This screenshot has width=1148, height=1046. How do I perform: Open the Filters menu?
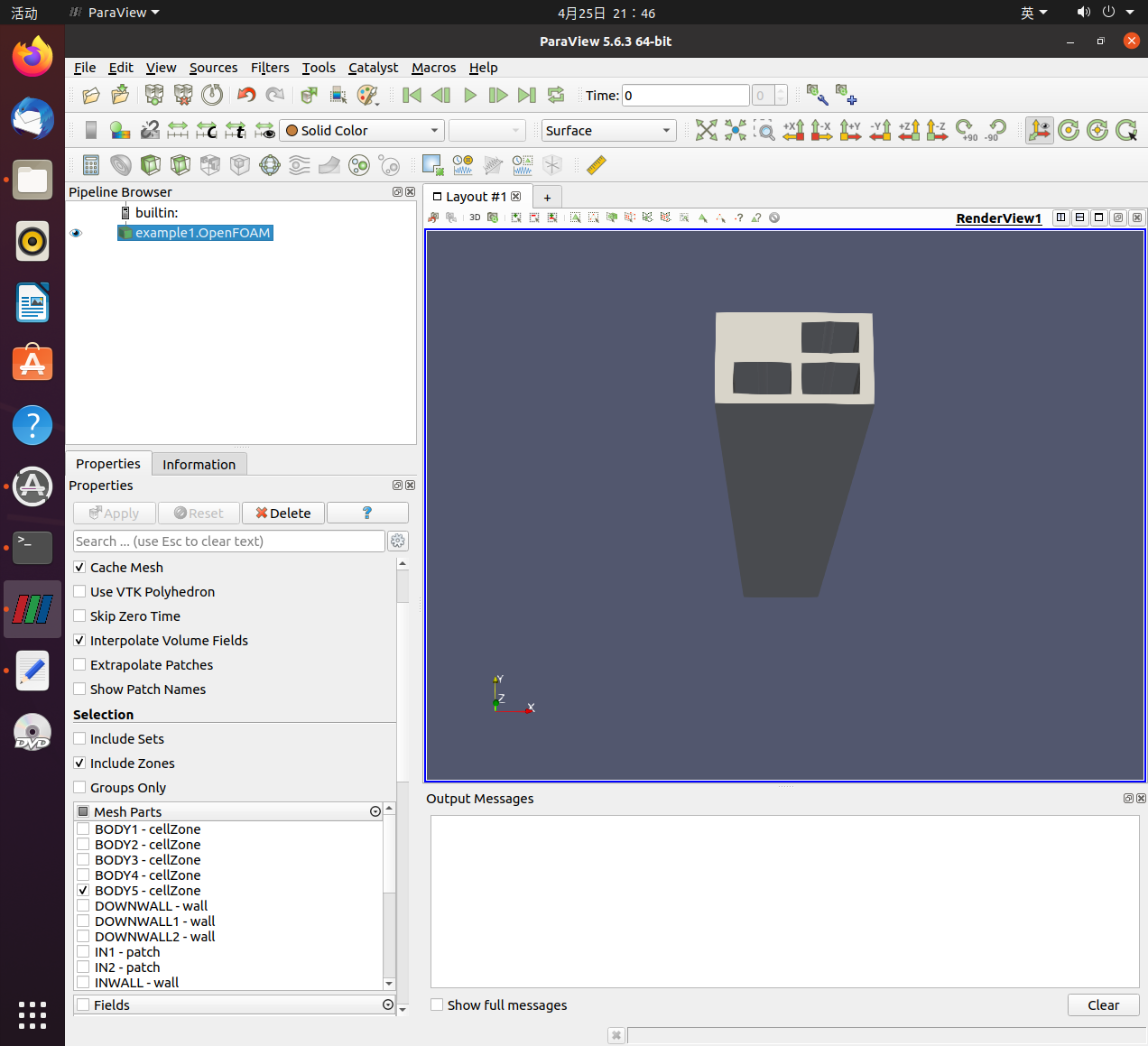click(270, 68)
